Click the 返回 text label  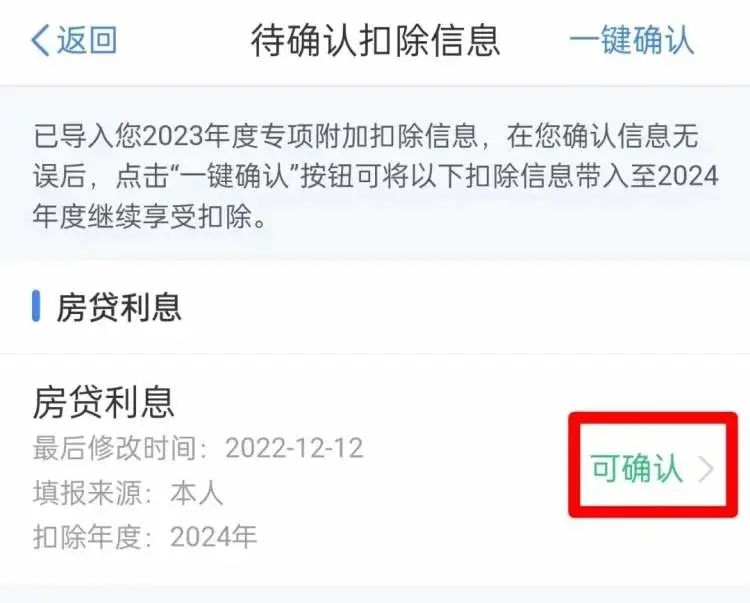pyautogui.click(x=87, y=40)
